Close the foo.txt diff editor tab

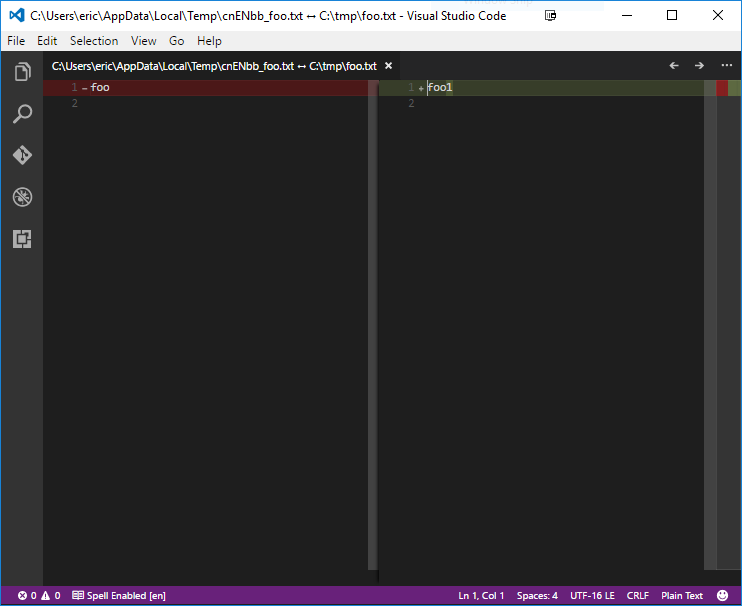pos(389,66)
